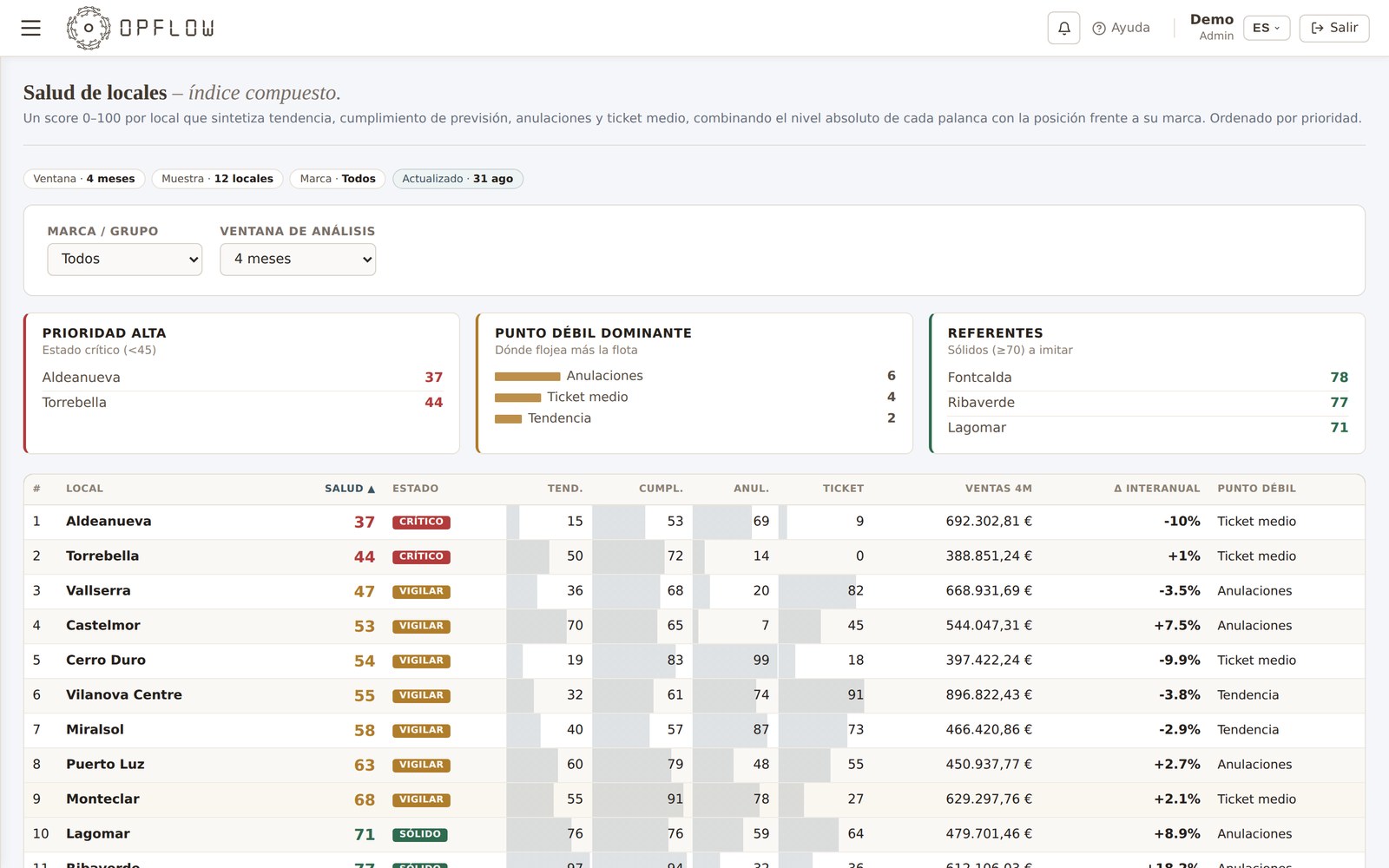Select Fontcalda in Referentes card
The width and height of the screenshot is (1389, 868).
[x=1148, y=378]
